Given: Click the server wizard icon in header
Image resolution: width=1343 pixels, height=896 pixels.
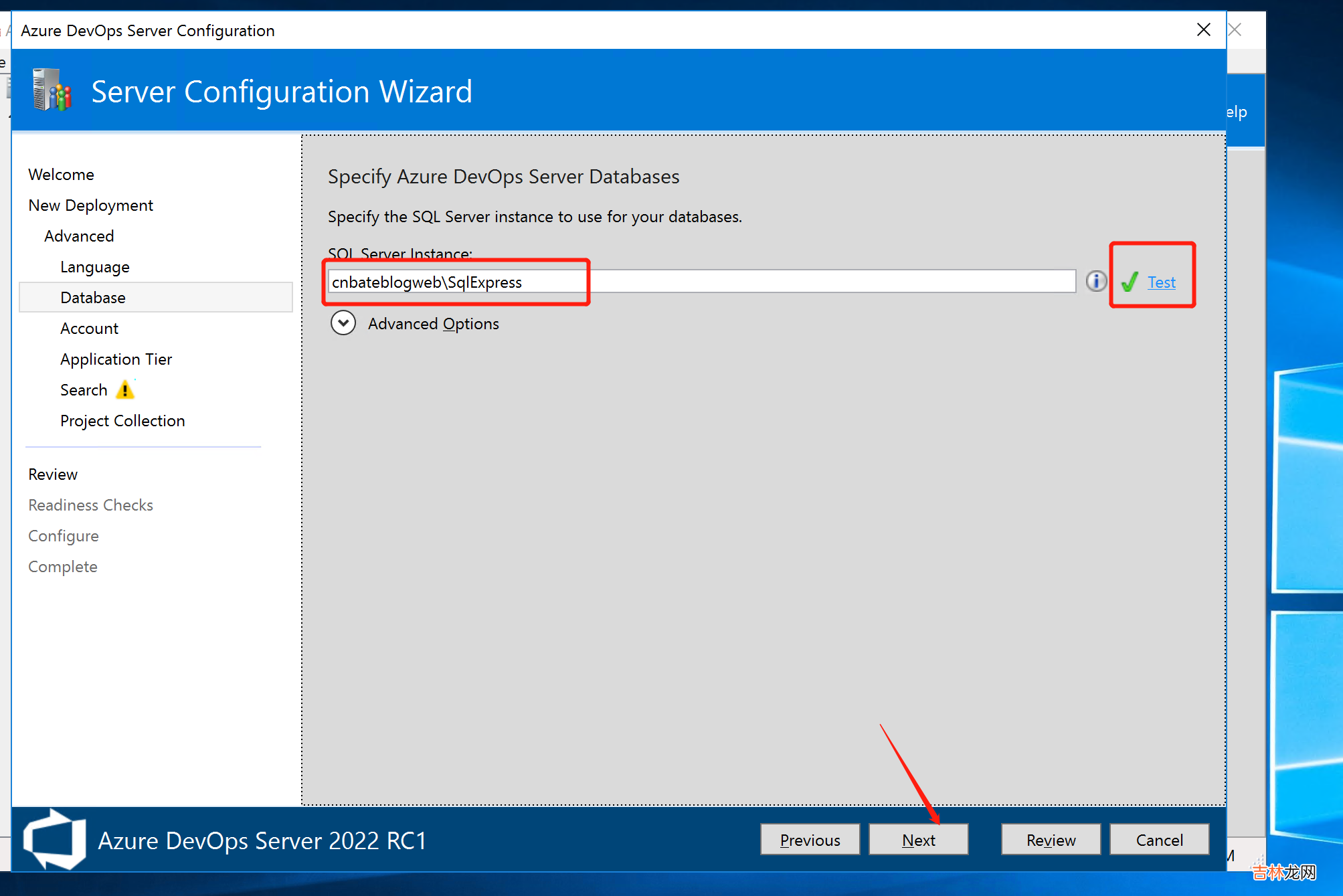Looking at the screenshot, I should point(52,90).
